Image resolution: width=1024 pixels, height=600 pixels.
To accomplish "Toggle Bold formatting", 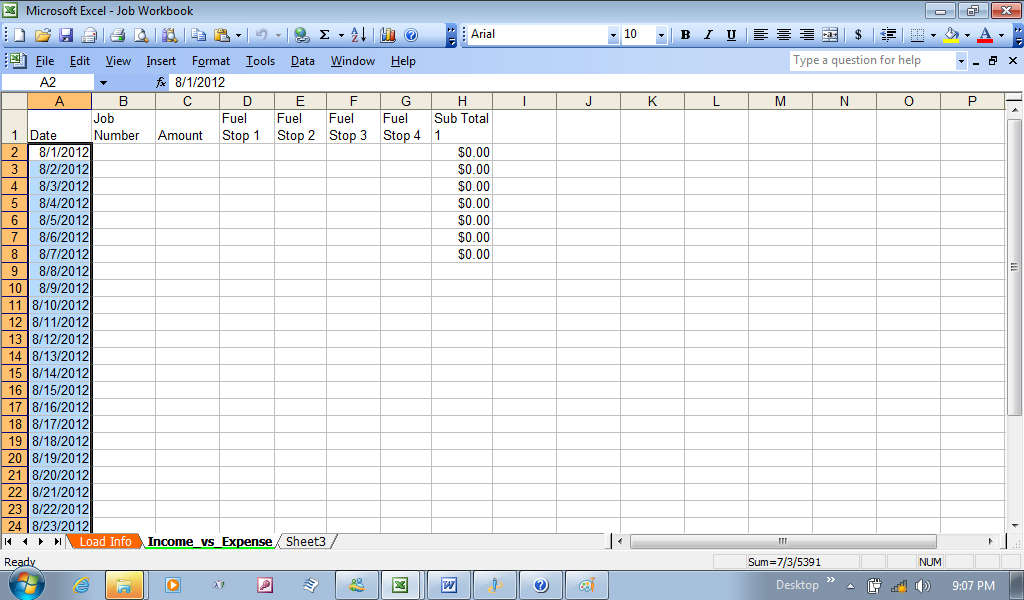I will (685, 35).
